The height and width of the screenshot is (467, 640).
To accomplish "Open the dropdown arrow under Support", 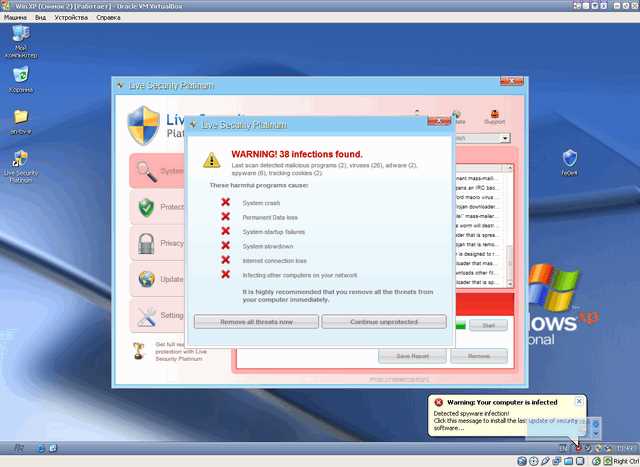I will click(505, 138).
